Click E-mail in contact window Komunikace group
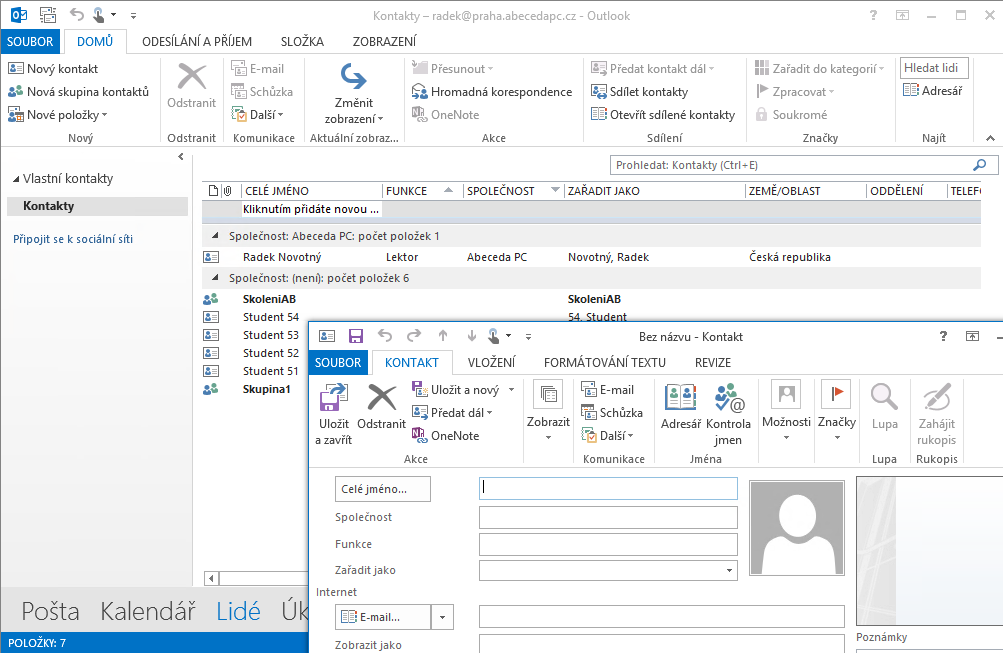Image resolution: width=1003 pixels, height=653 pixels. 608,389
